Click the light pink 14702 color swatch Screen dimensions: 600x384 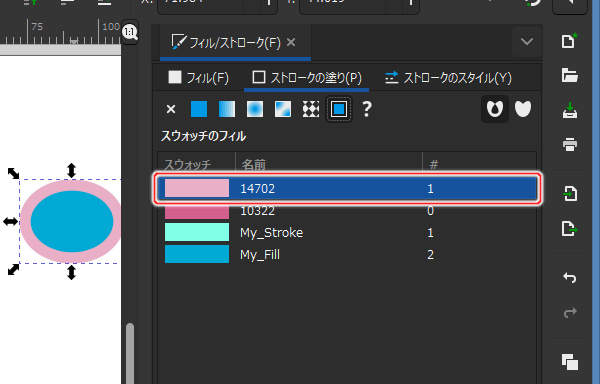[x=197, y=188]
